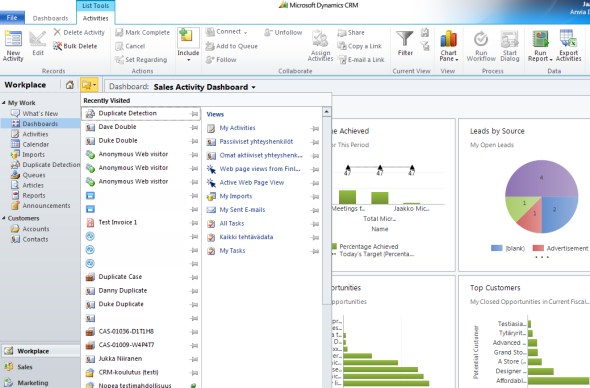590x388 pixels.
Task: Open the Danny Duplicate recent record
Action: point(123,291)
